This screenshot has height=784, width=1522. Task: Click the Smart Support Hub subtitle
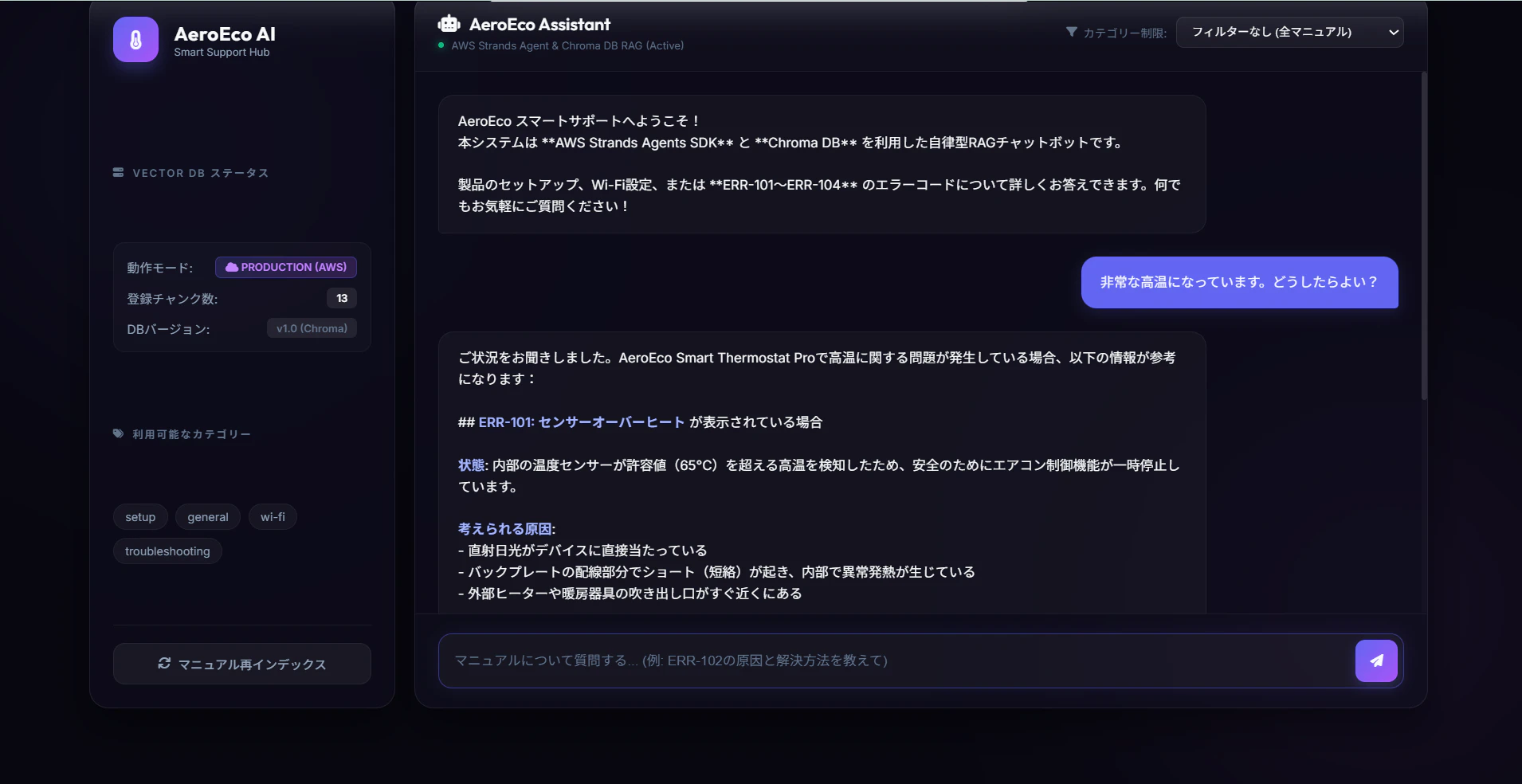[222, 53]
